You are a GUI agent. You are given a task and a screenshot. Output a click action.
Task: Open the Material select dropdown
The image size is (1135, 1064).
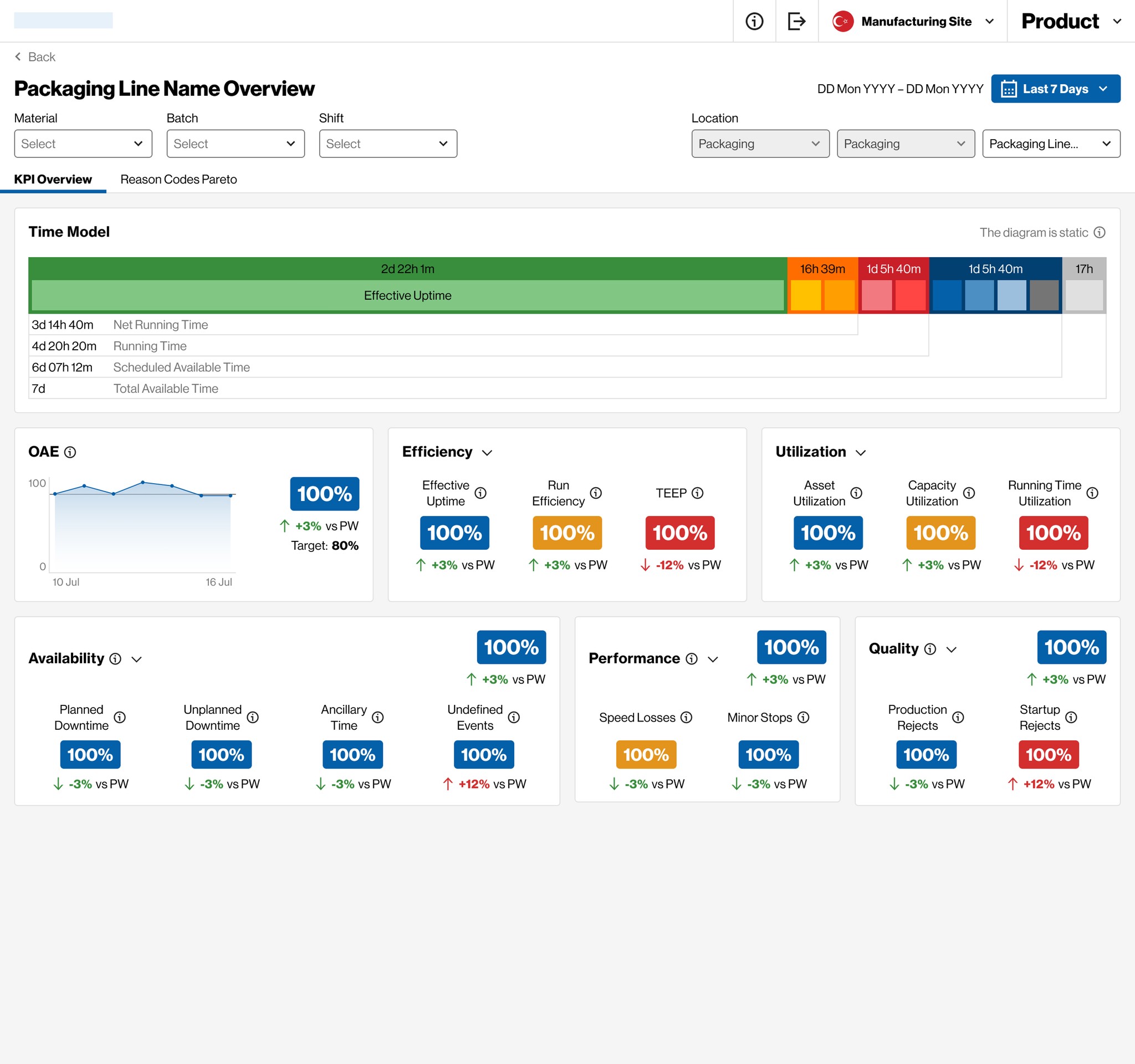(83, 144)
